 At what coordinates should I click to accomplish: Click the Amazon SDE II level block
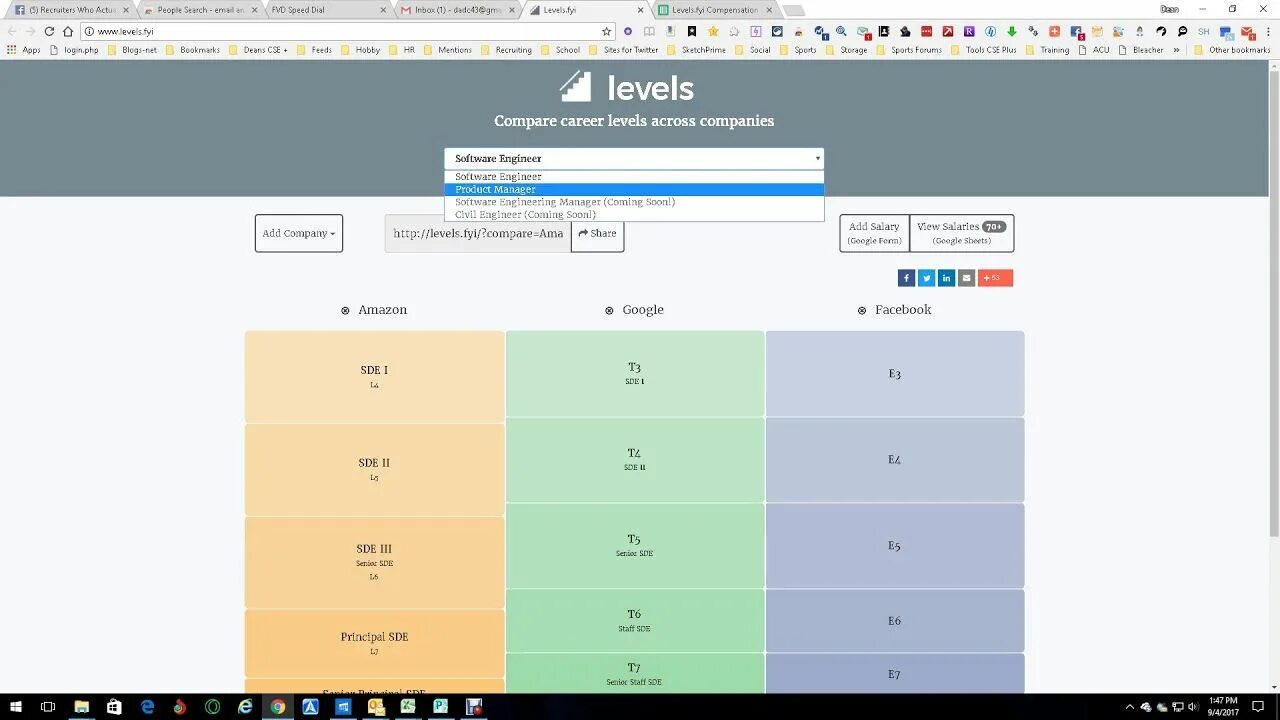(x=374, y=469)
